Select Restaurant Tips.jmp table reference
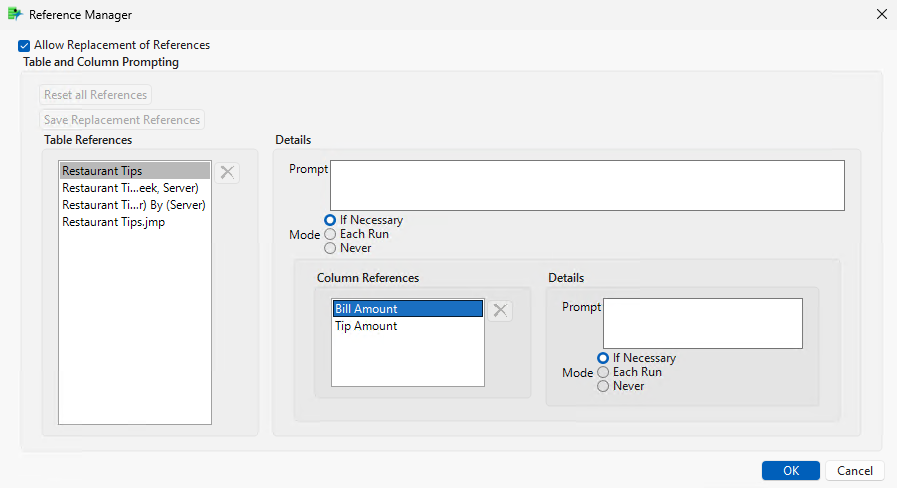This screenshot has width=897, height=488. point(135,222)
